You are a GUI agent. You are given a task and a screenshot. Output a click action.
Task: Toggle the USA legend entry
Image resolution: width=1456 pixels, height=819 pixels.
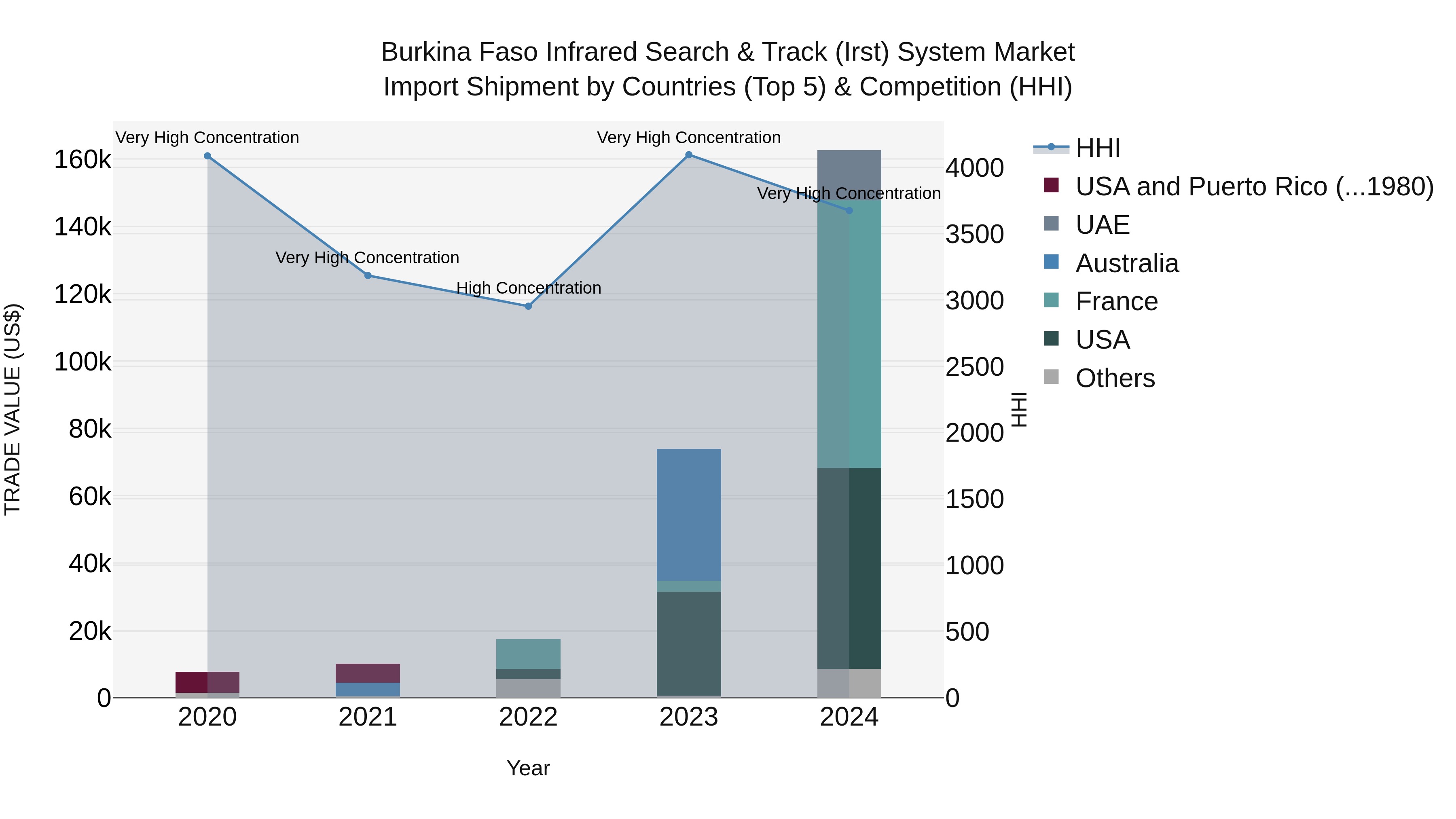tap(1086, 339)
